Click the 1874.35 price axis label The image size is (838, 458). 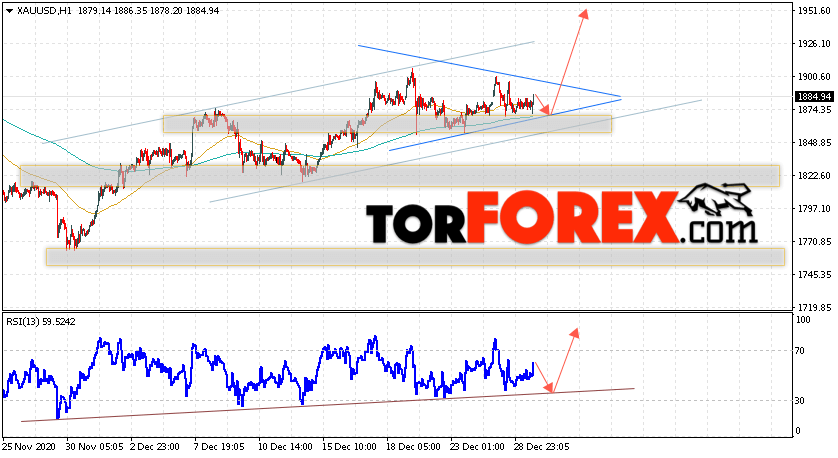[814, 110]
